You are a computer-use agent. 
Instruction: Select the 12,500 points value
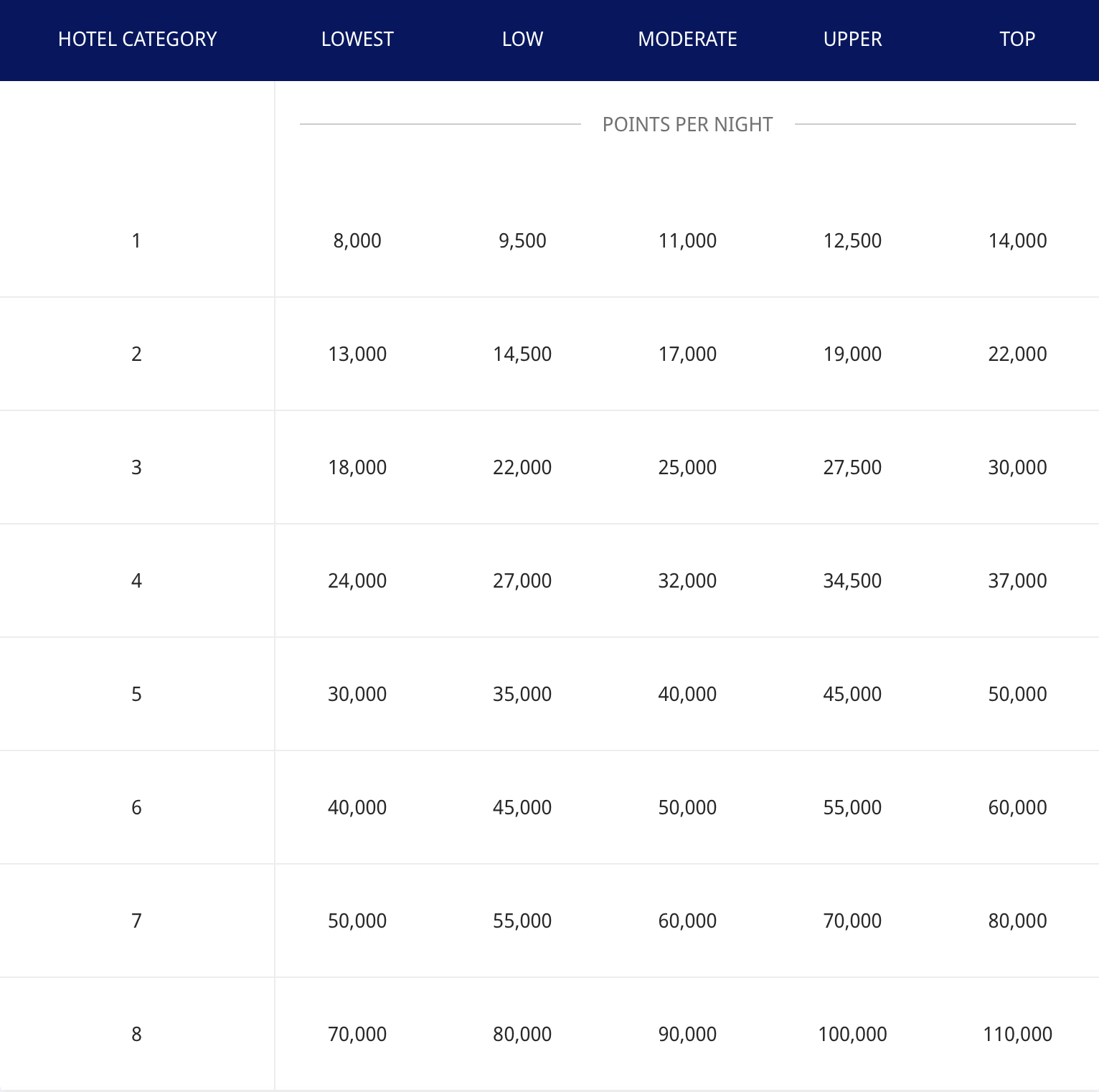852,240
